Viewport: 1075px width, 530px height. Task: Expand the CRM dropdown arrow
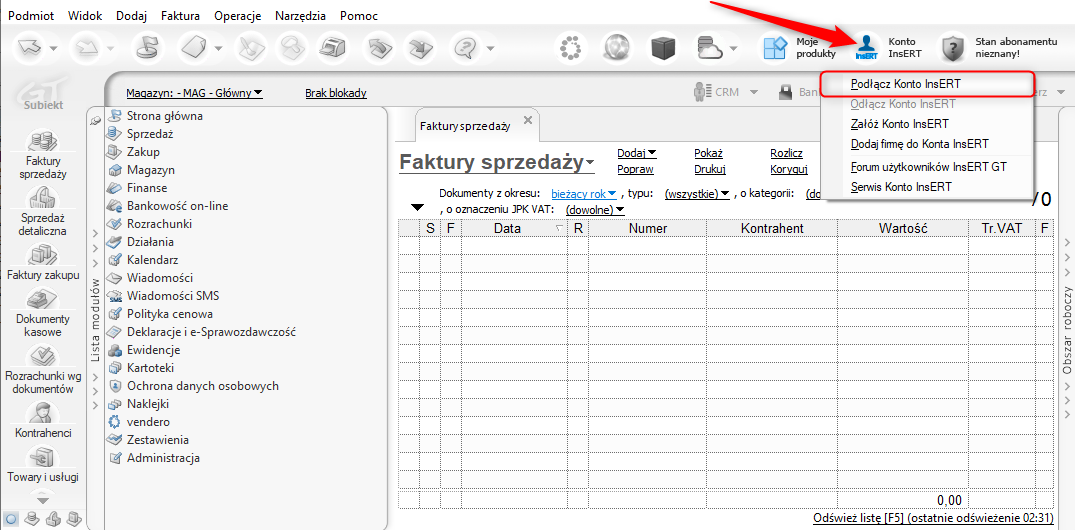(753, 93)
